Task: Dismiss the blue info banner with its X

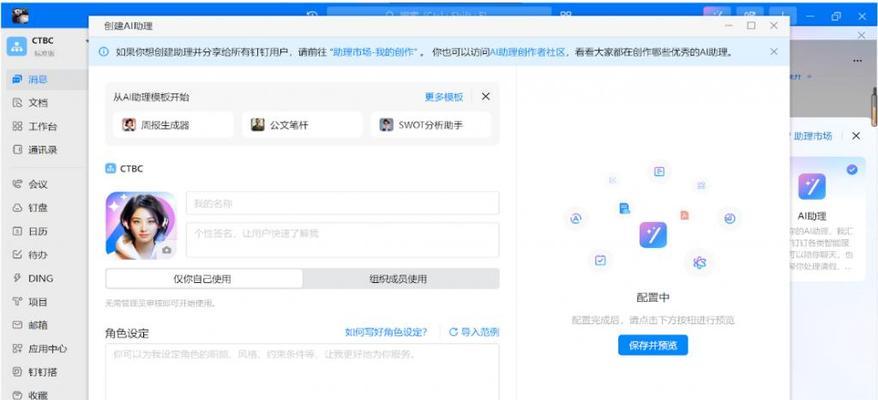Action: [x=773, y=52]
